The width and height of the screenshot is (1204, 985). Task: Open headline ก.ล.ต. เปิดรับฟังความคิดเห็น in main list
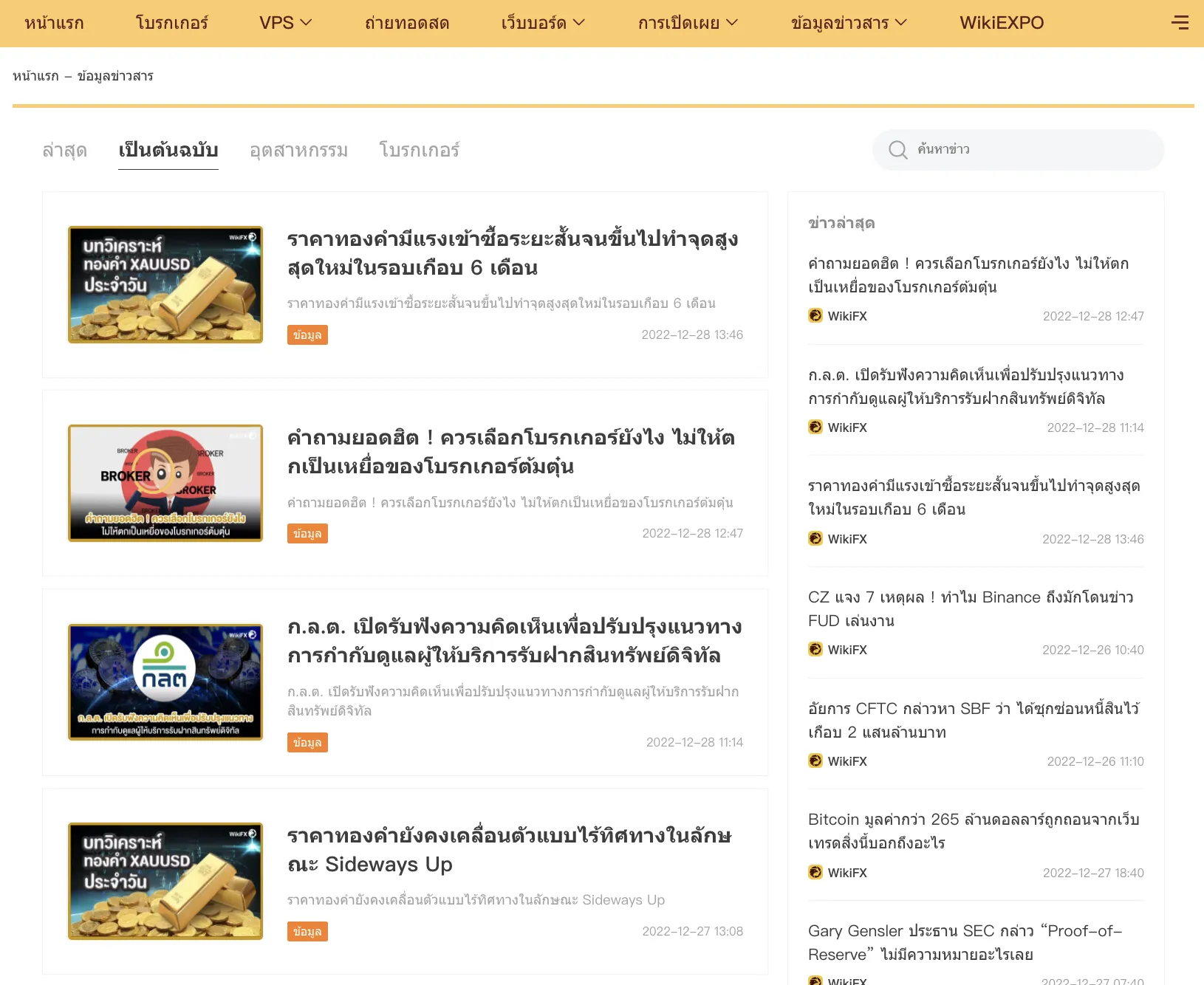click(x=515, y=641)
